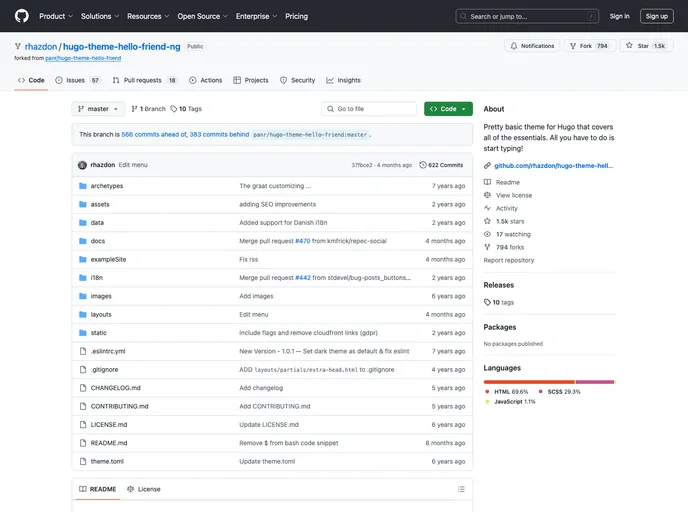Click the commit history clock icon
Viewport: 688px width, 512px height.
click(x=424, y=165)
